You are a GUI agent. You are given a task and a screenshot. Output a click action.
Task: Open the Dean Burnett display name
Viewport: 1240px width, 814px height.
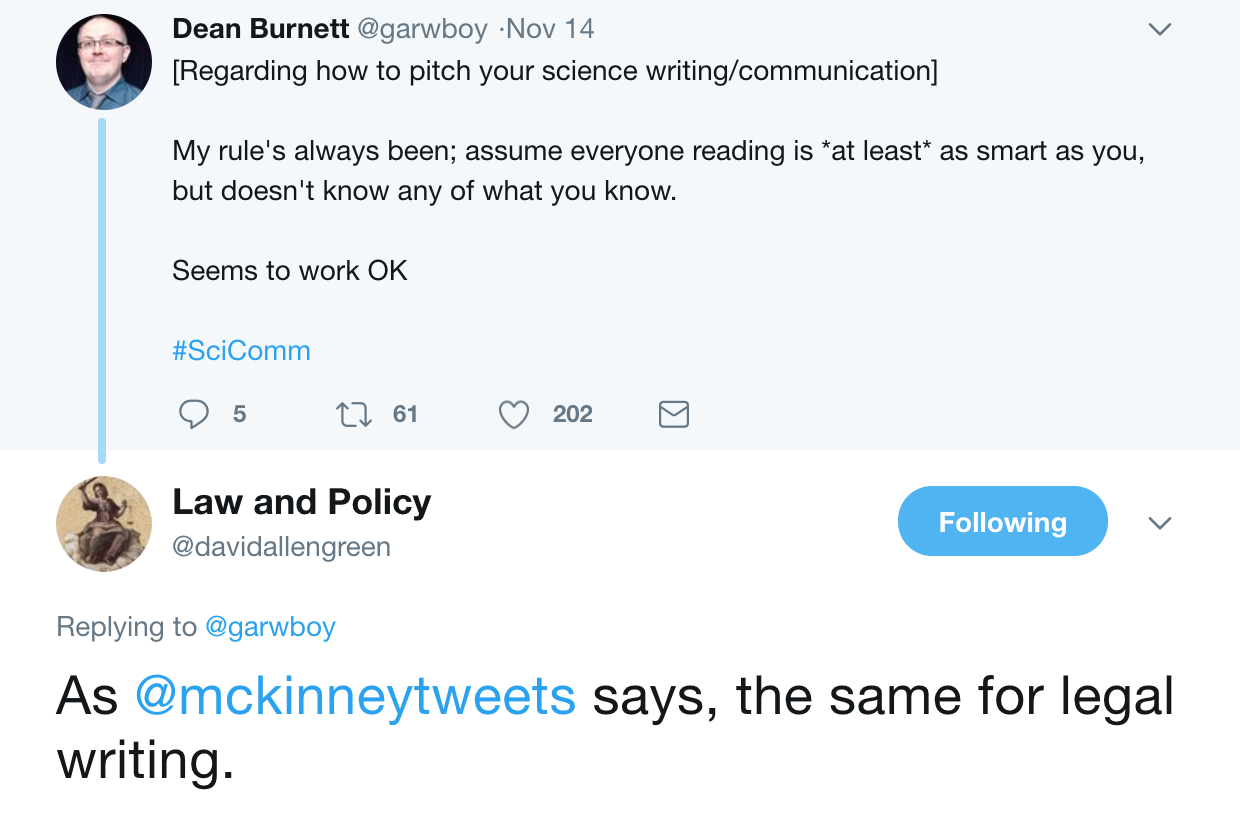pos(261,29)
